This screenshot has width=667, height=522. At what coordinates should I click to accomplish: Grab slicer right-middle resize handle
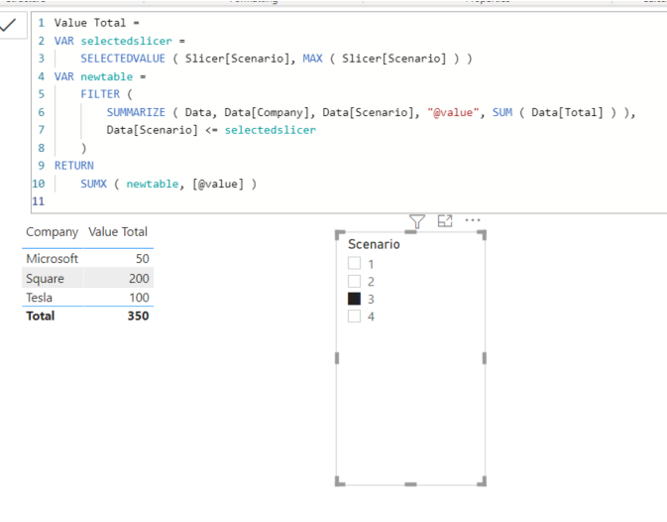[484, 358]
